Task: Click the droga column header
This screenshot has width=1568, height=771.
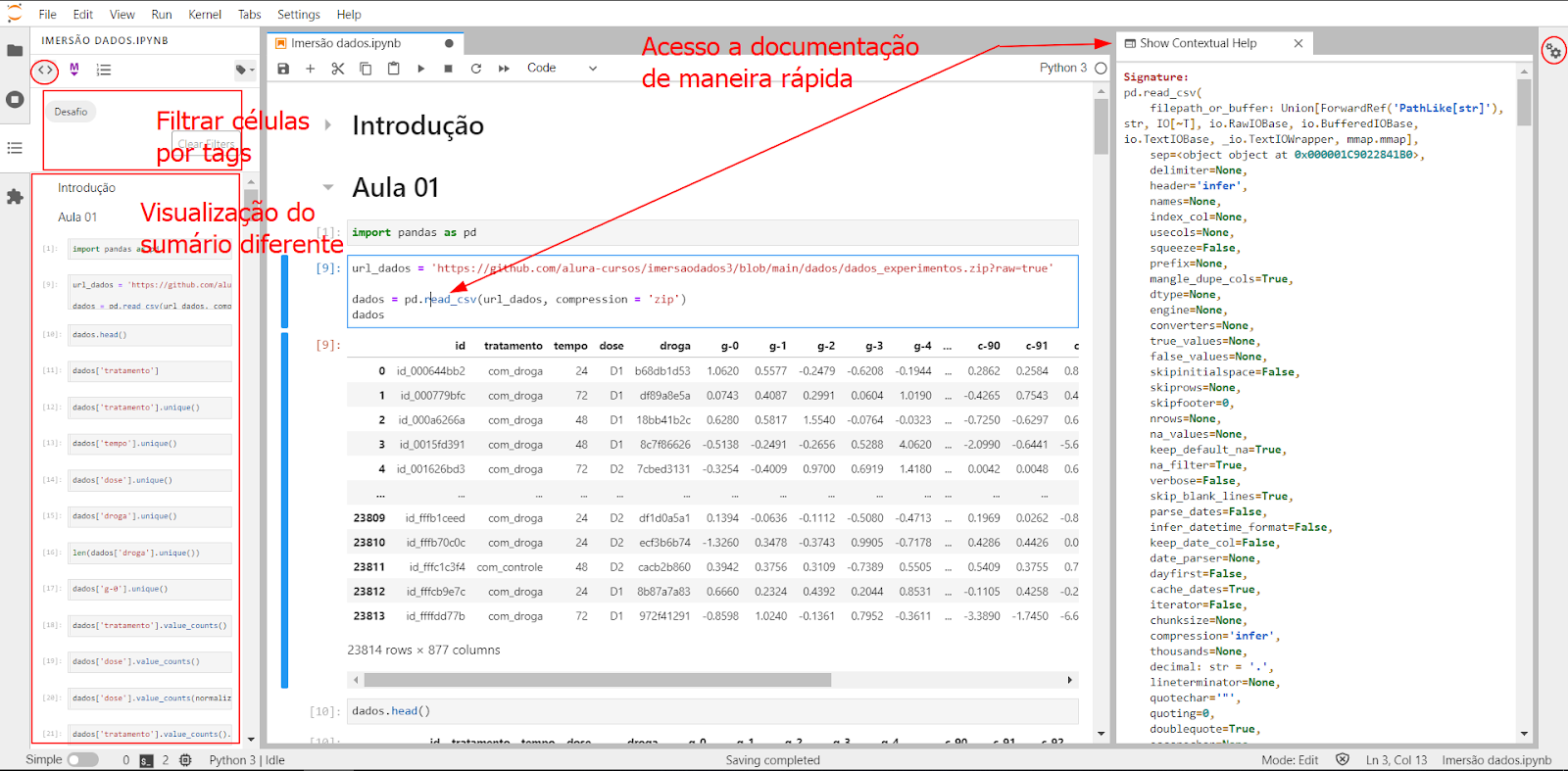Action: (675, 346)
